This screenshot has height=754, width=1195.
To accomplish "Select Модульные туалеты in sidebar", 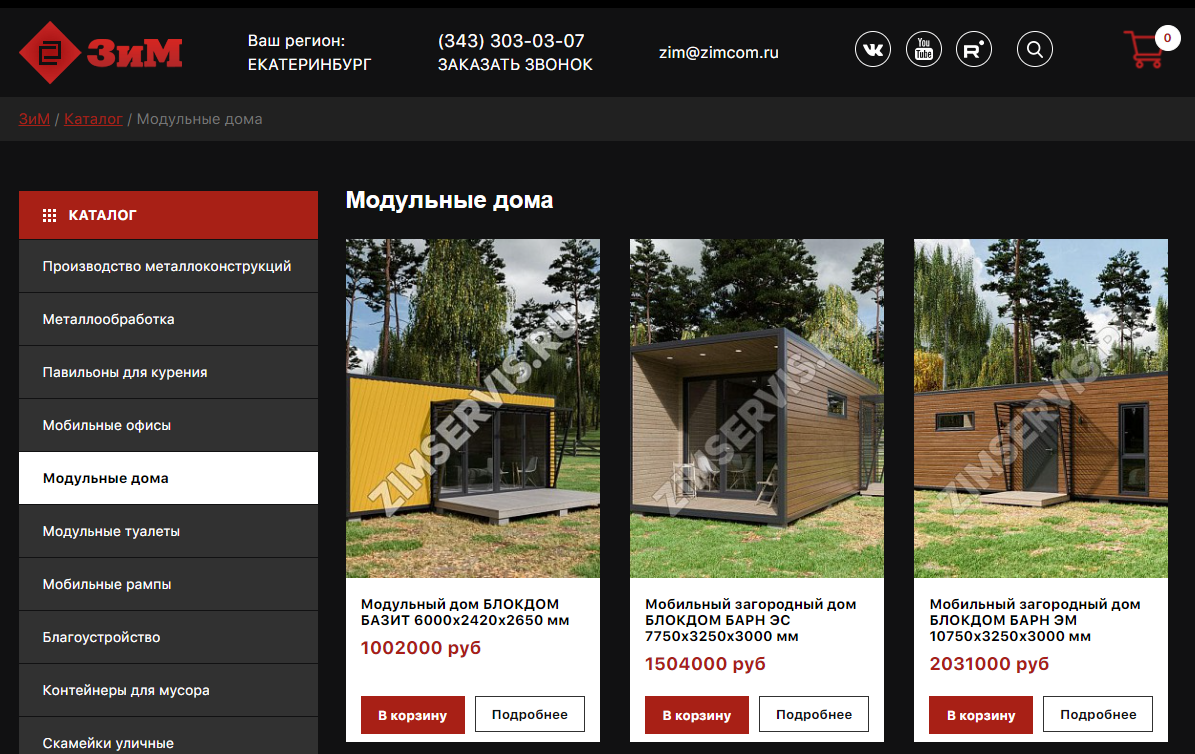I will coord(168,531).
